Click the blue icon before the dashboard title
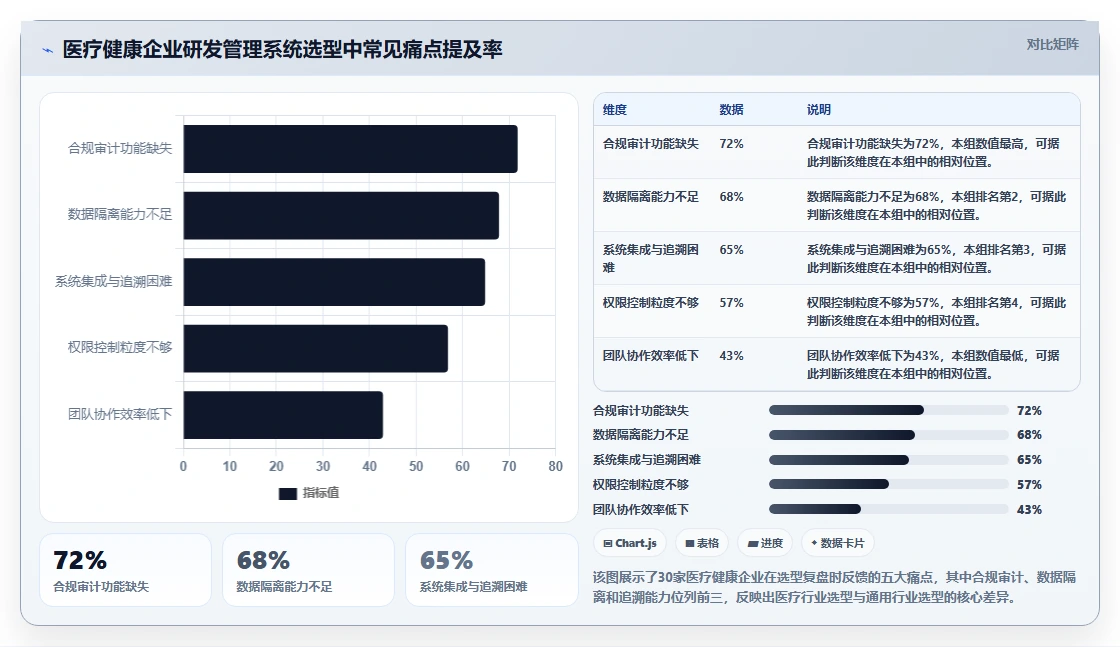 click(x=48, y=50)
